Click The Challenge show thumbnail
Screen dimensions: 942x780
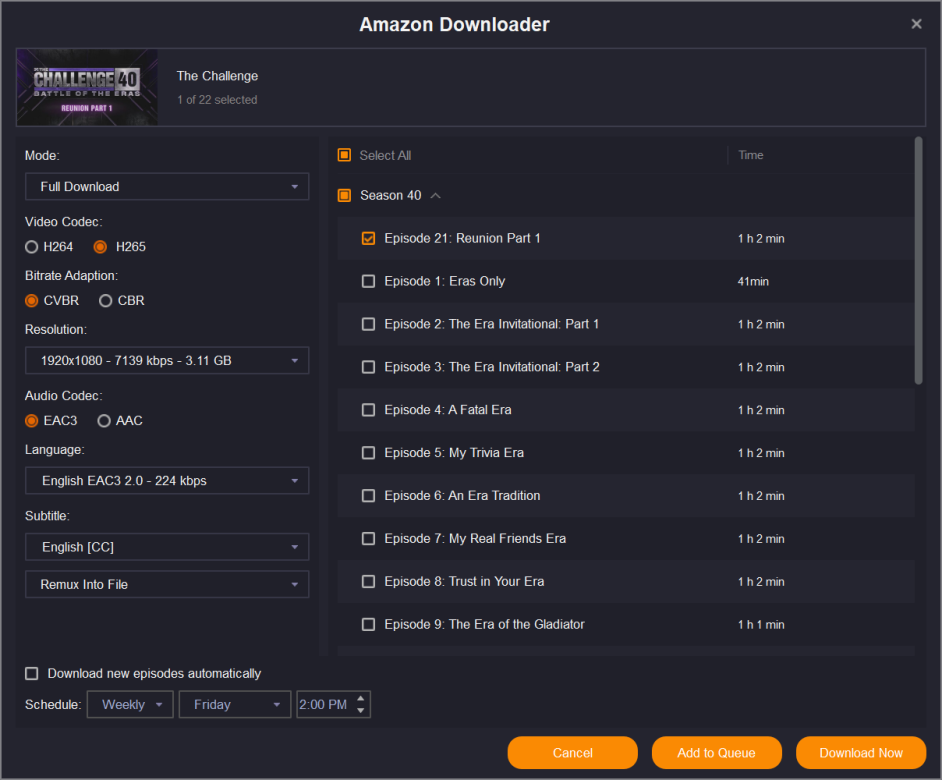(87, 88)
